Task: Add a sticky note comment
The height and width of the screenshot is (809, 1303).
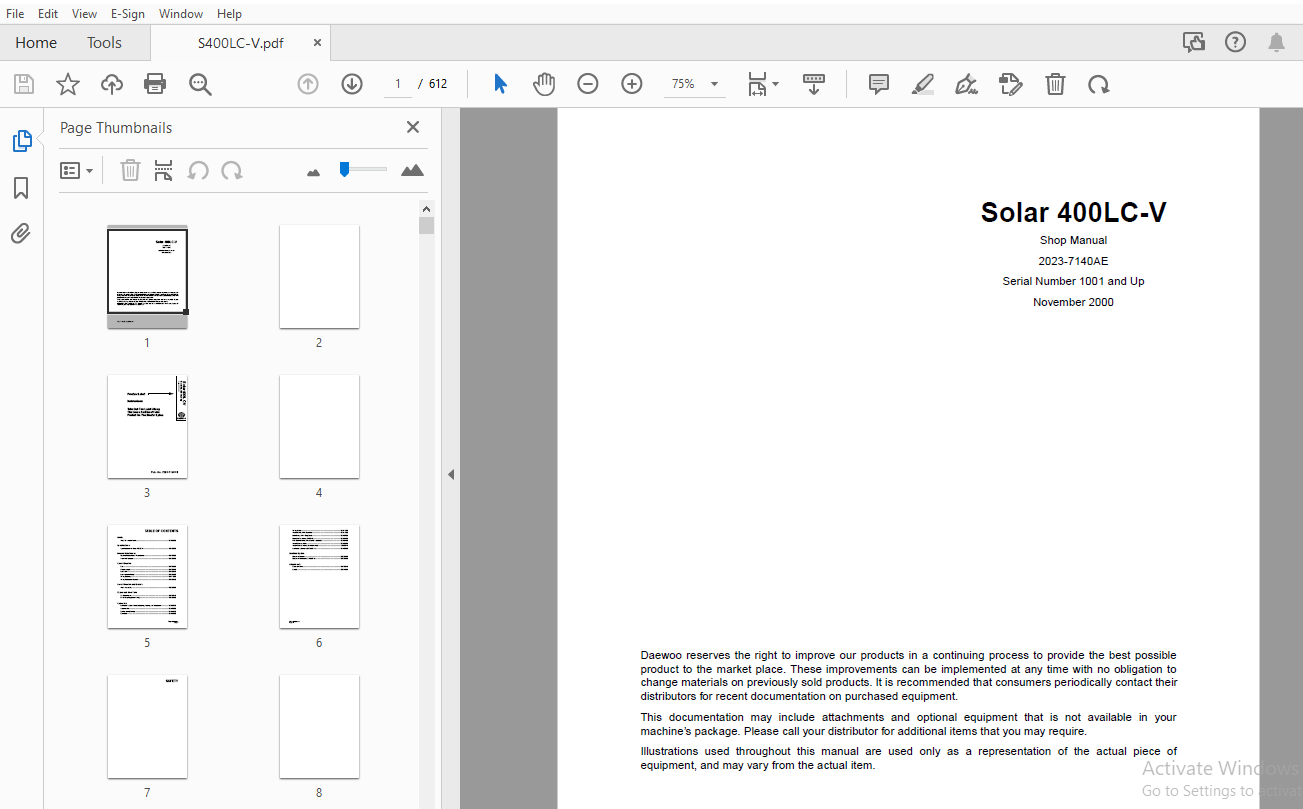Action: point(879,84)
